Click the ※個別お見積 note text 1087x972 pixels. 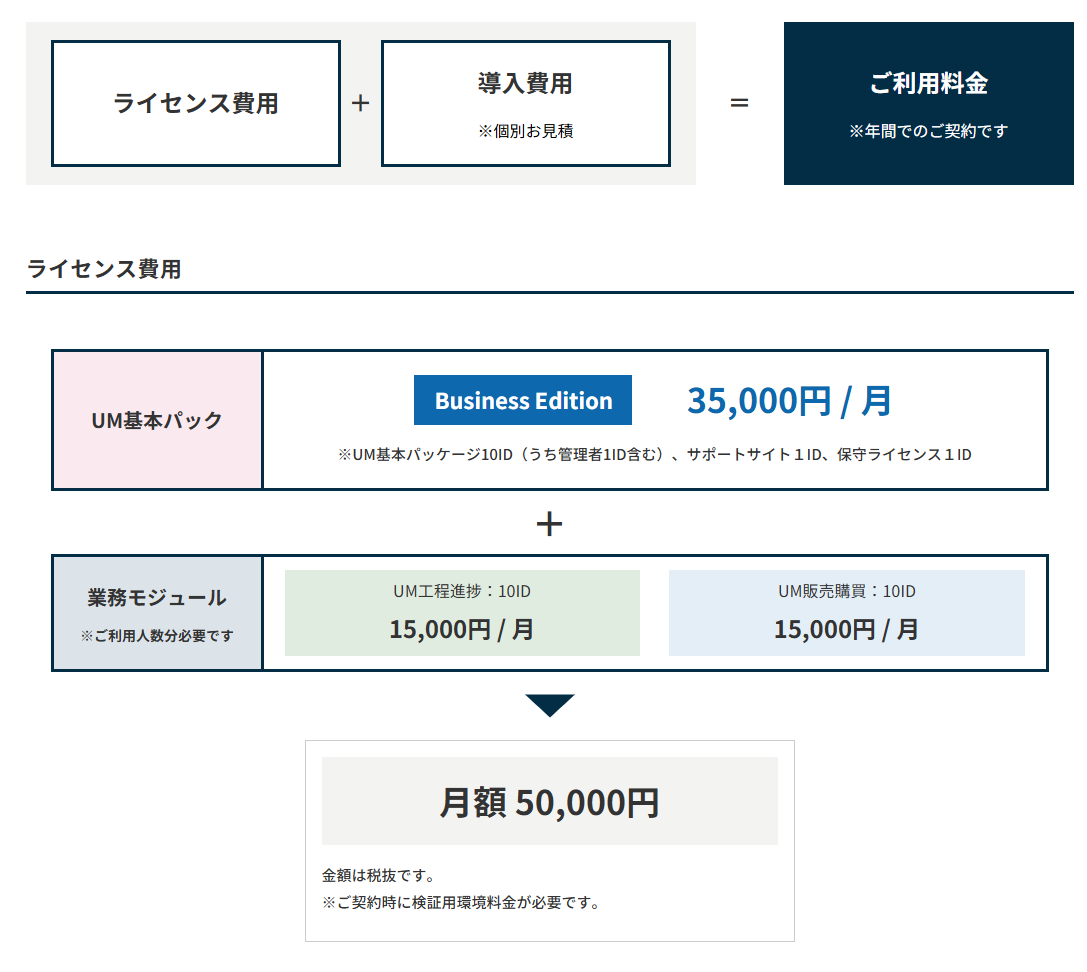[525, 131]
